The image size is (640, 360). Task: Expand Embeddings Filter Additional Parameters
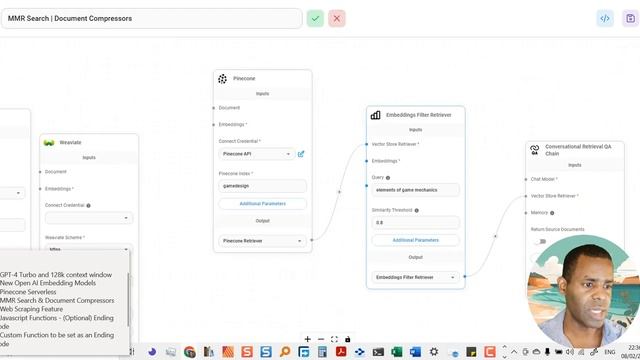[x=416, y=240]
